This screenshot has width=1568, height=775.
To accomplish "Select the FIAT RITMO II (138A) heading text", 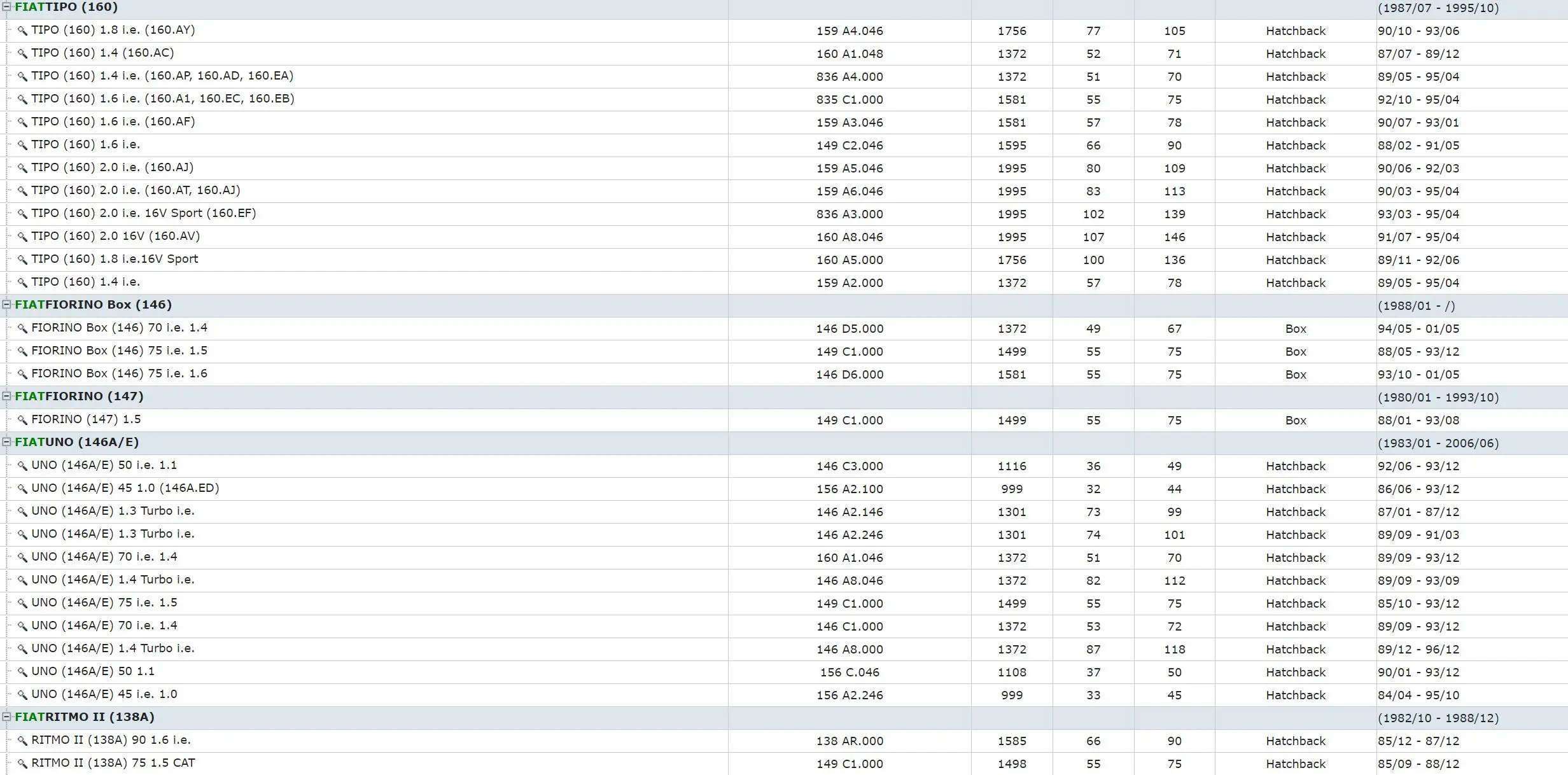I will [85, 717].
